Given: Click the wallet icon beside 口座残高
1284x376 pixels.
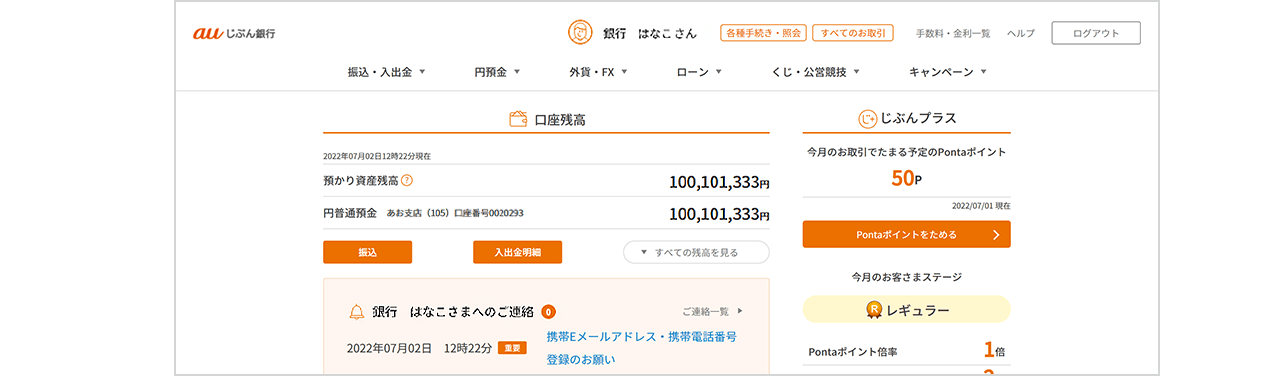Looking at the screenshot, I should [x=518, y=119].
